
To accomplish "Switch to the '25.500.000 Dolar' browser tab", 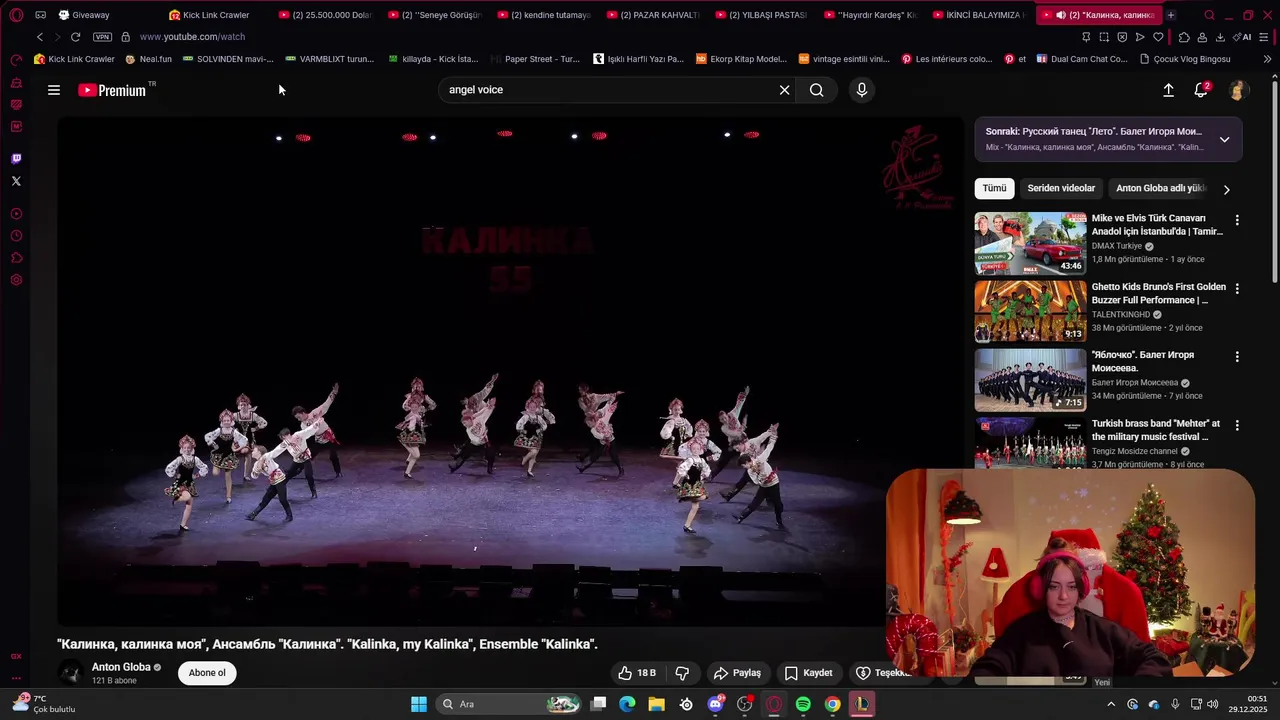I will pos(325,15).
